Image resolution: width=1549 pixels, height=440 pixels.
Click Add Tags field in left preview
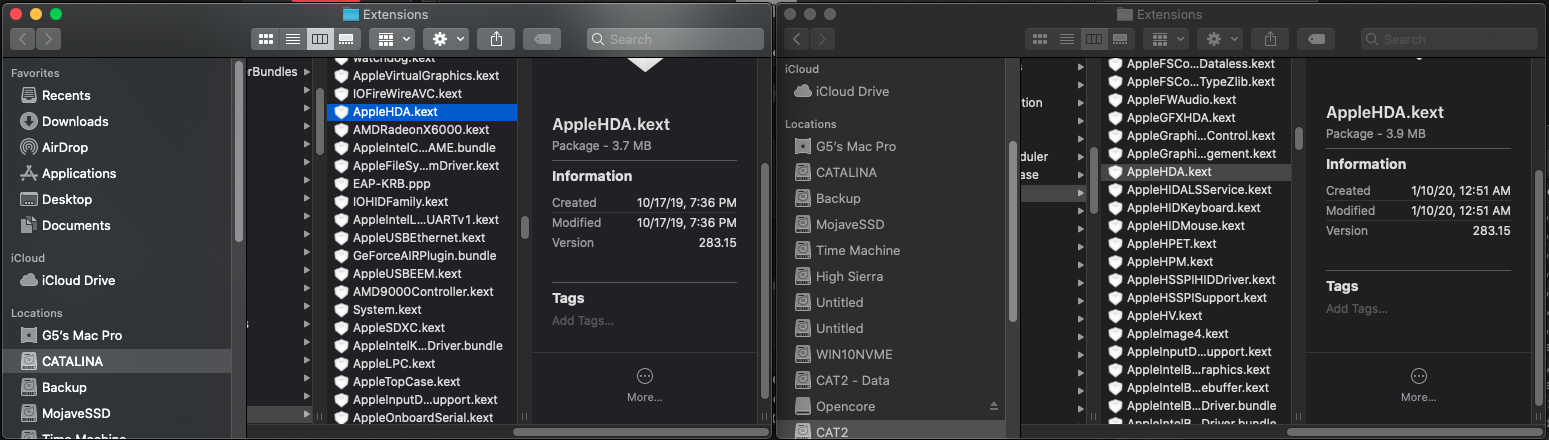click(x=582, y=321)
